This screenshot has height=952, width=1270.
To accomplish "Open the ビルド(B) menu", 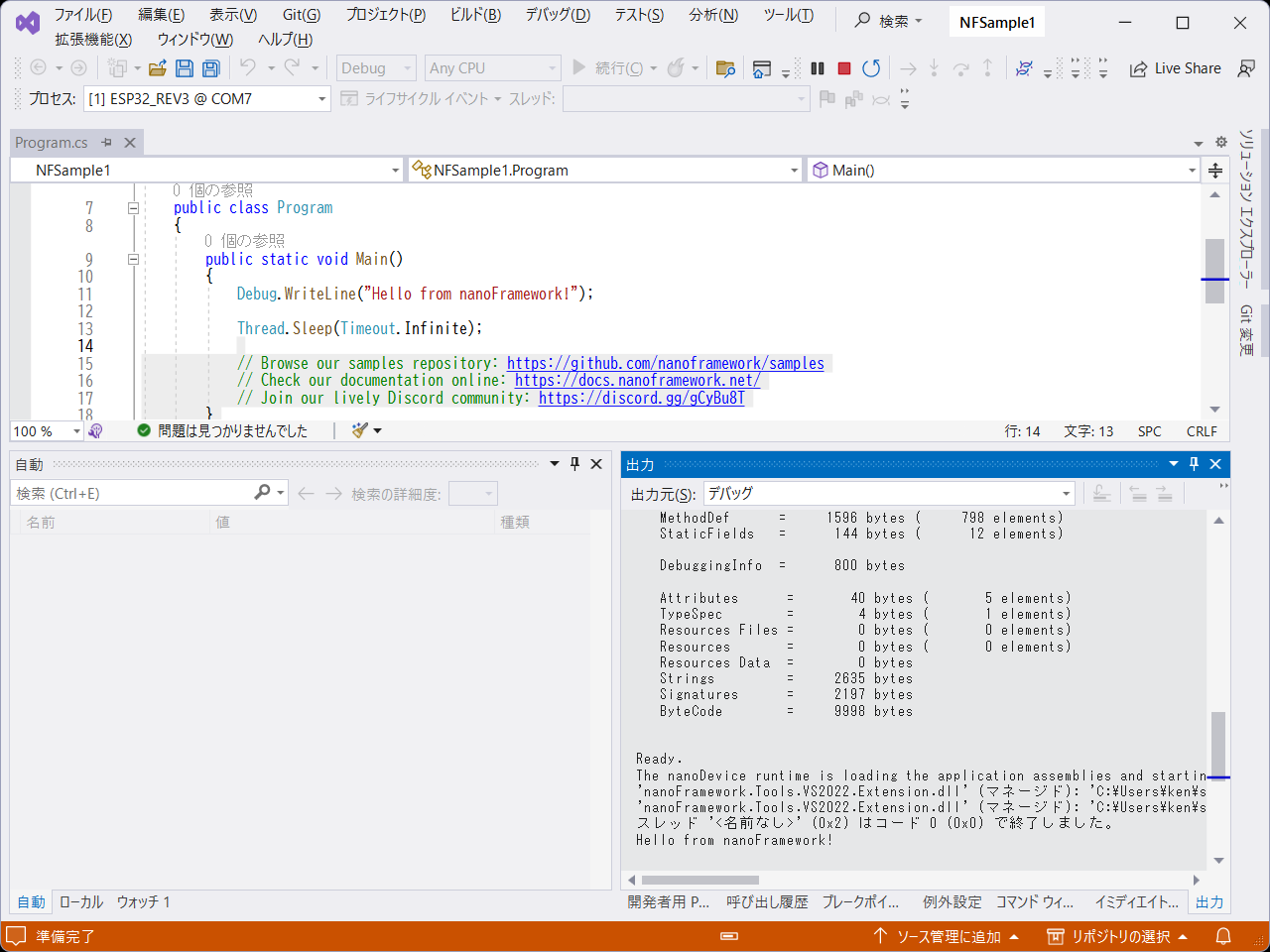I will (x=475, y=15).
